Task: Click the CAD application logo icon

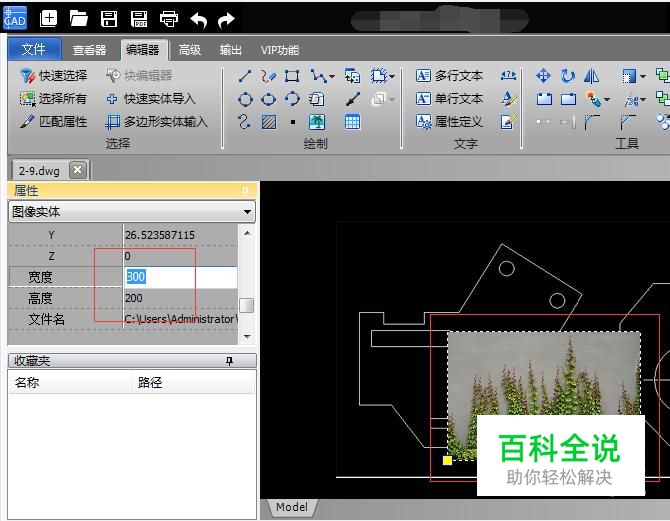Action: coord(15,19)
